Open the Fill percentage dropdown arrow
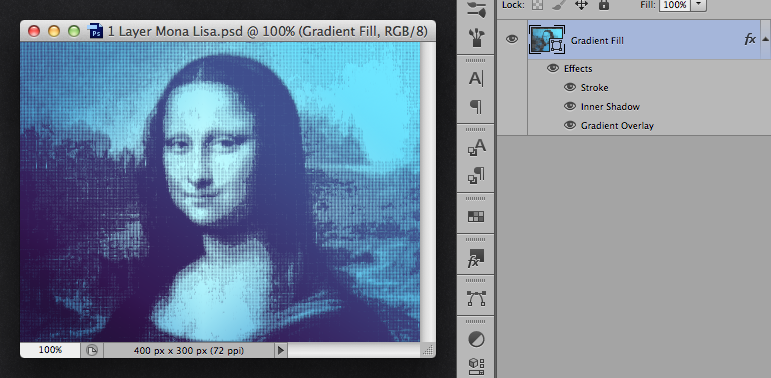The width and height of the screenshot is (771, 378). coord(699,5)
